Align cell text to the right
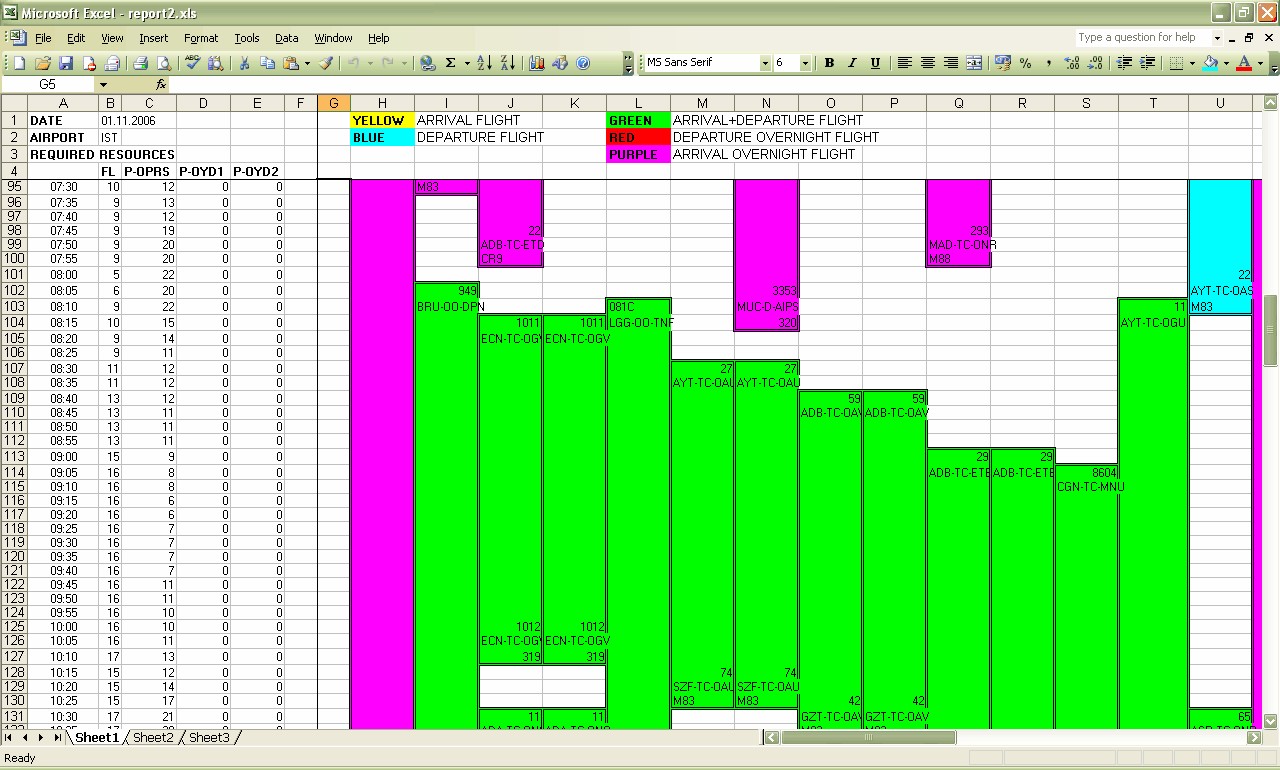The height and width of the screenshot is (770, 1280). point(950,63)
